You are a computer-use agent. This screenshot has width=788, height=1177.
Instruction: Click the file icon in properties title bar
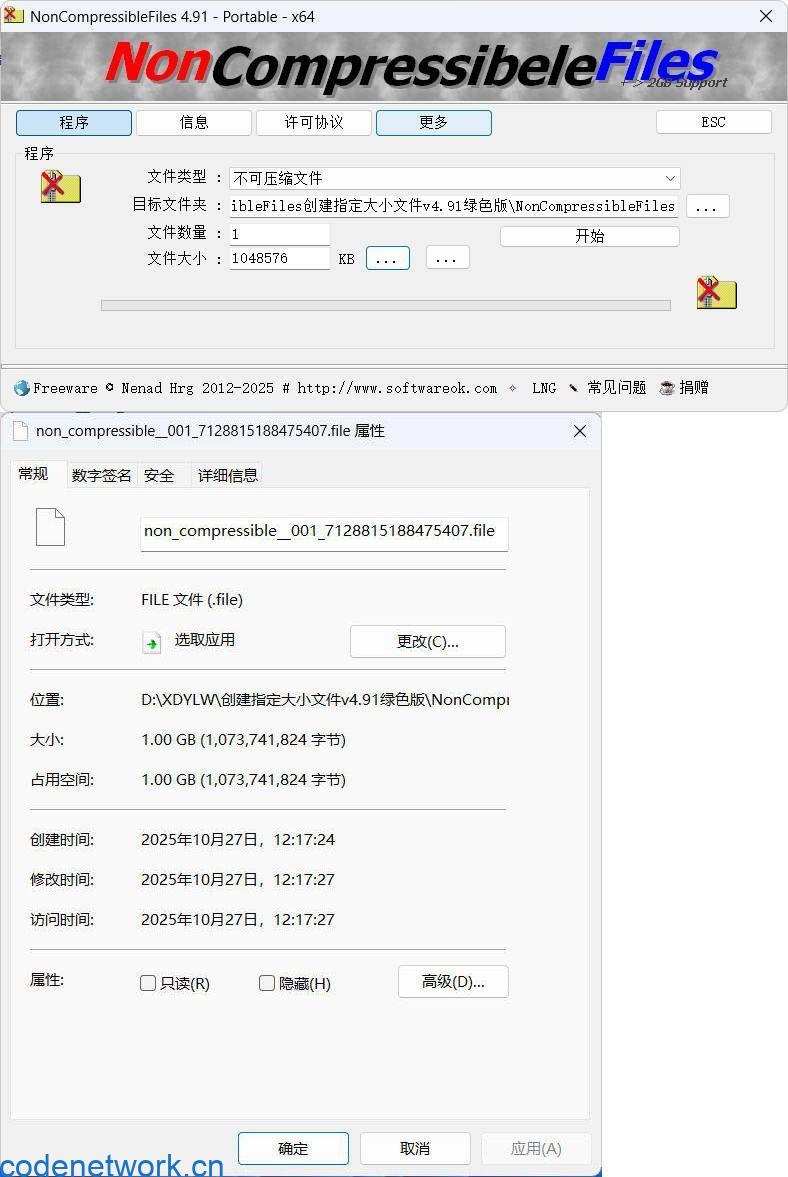click(x=20, y=431)
